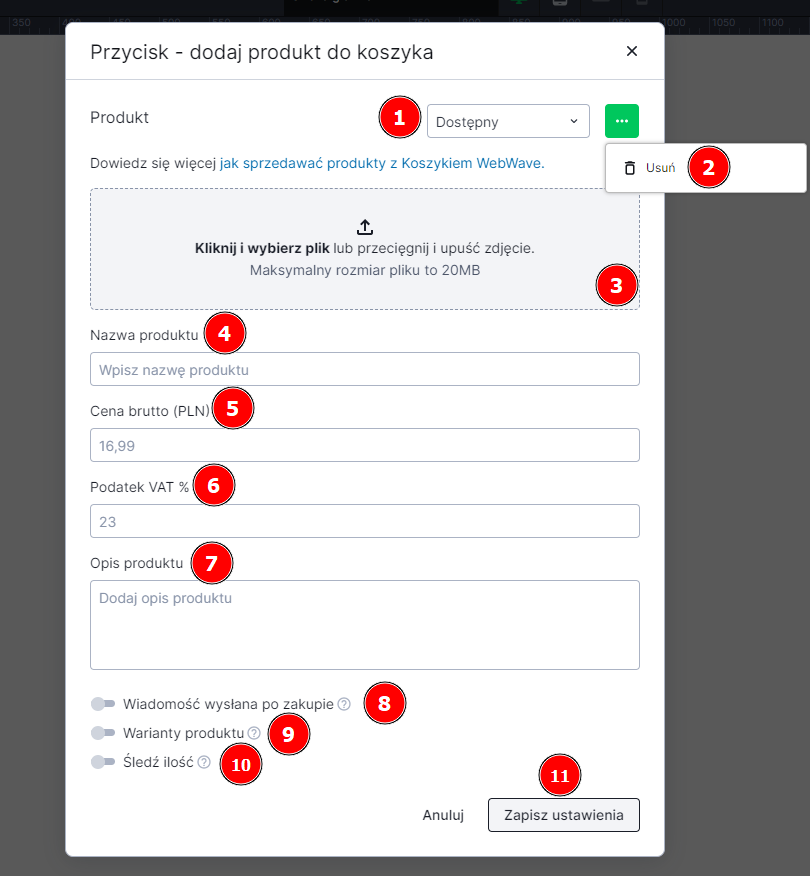Screen dimensions: 810x876
Task: Click into the Opis produktu text area
Action: coord(364,625)
